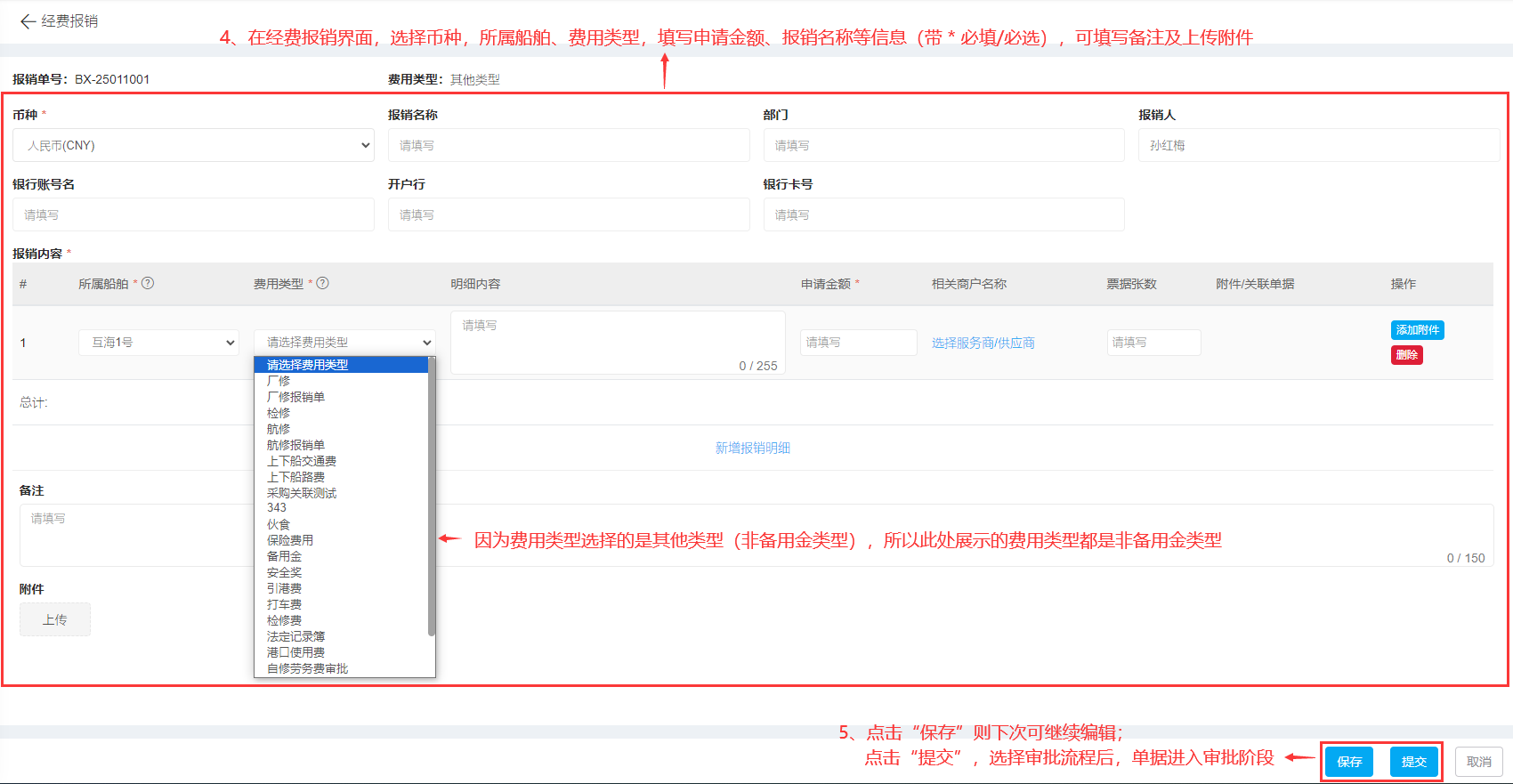Click the 总计 label
The image size is (1513, 784).
point(34,402)
